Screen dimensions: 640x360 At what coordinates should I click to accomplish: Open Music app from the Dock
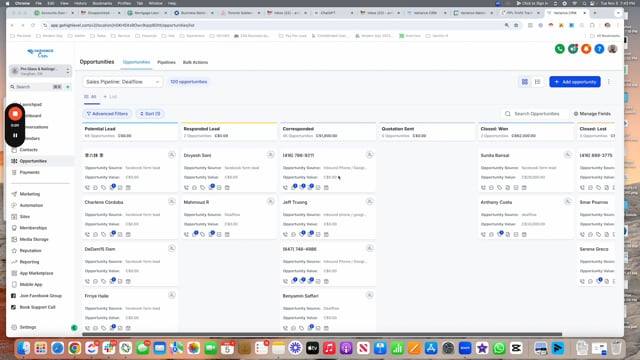329,348
